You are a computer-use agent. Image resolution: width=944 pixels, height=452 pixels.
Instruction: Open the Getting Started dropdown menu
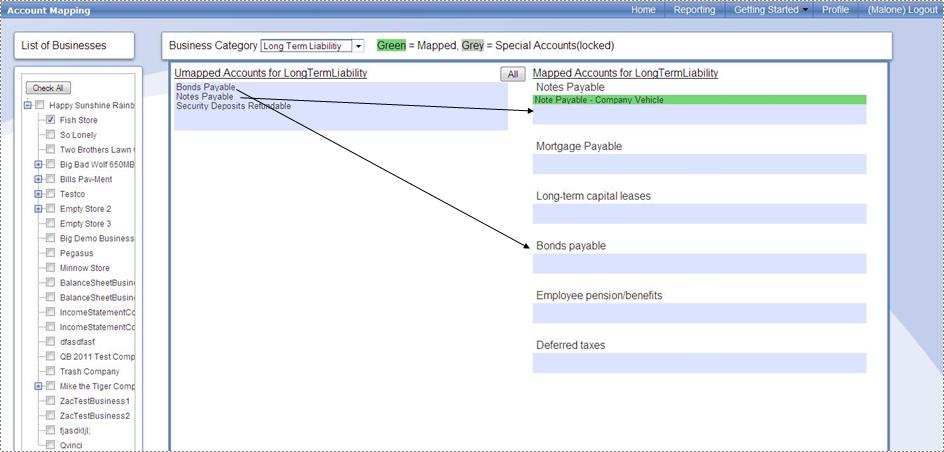[x=771, y=10]
